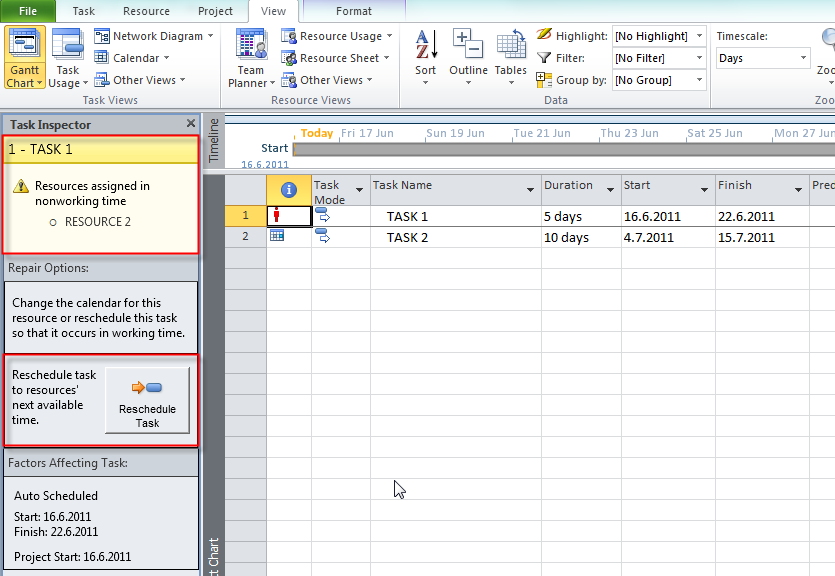Click the red overallocation indicator for TASK 1
Viewport: 835px width, 576px height.
[x=276, y=216]
